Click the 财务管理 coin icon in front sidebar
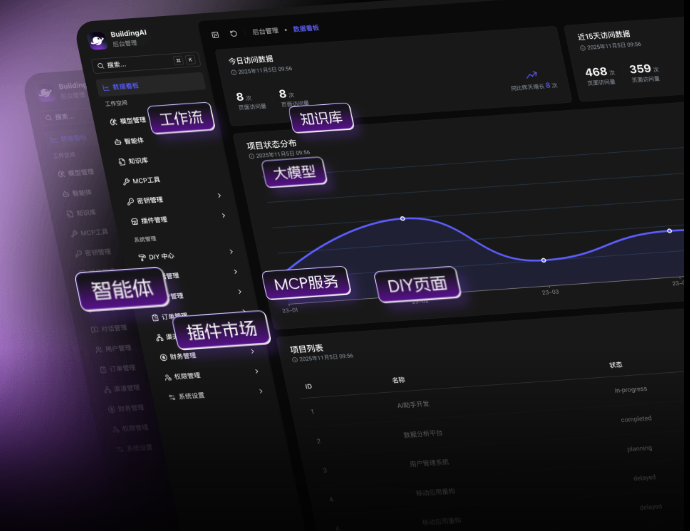Image resolution: width=690 pixels, height=531 pixels. pos(163,357)
